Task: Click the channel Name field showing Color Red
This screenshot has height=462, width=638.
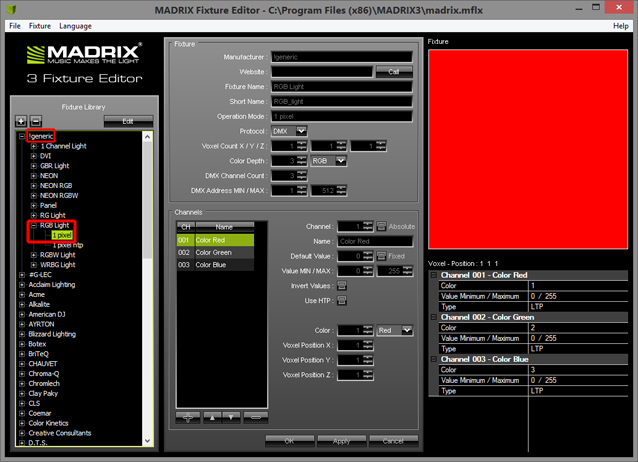Action: click(x=375, y=241)
